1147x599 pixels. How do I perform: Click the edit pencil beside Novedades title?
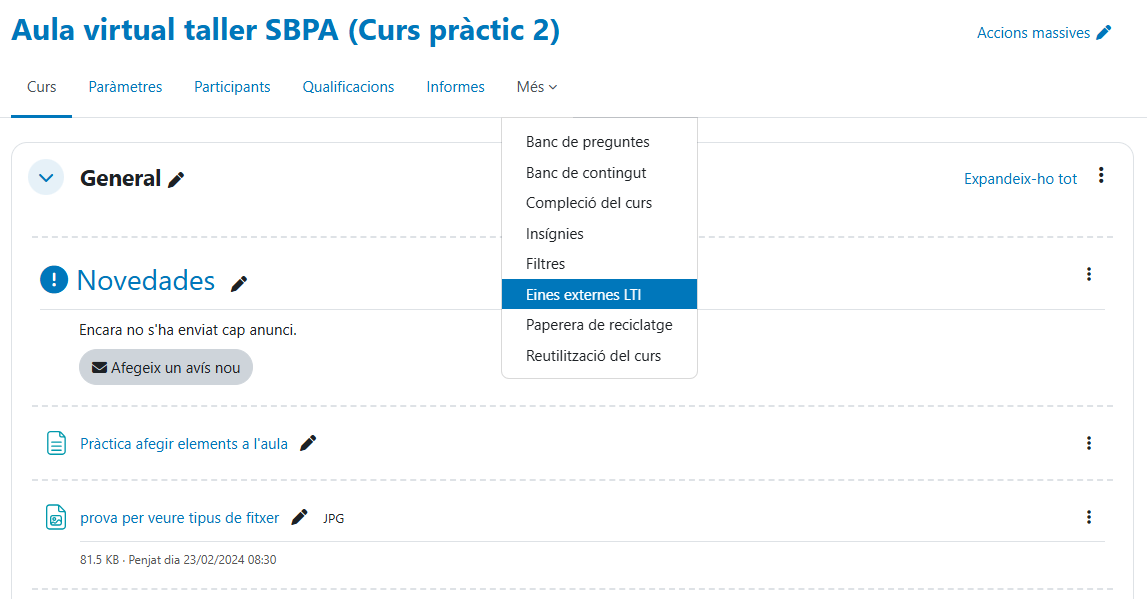(x=239, y=283)
